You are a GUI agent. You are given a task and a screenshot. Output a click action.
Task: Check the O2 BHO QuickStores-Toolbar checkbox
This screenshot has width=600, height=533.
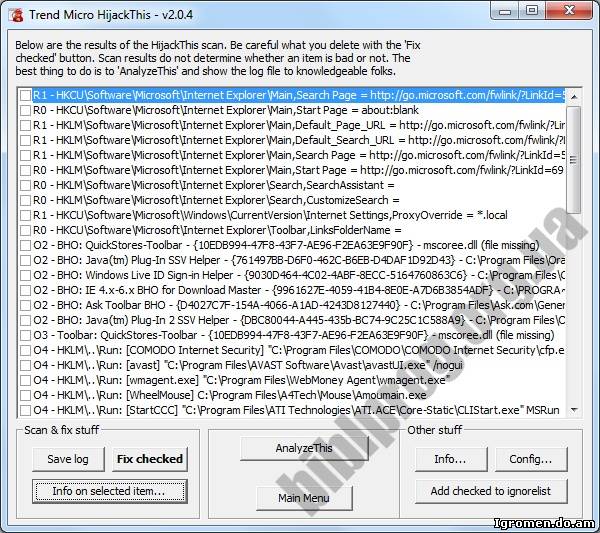(x=25, y=245)
